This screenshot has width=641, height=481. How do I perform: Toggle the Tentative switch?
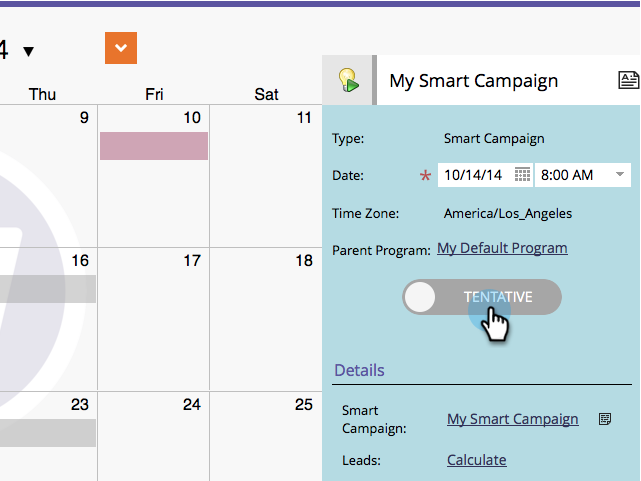(x=482, y=297)
